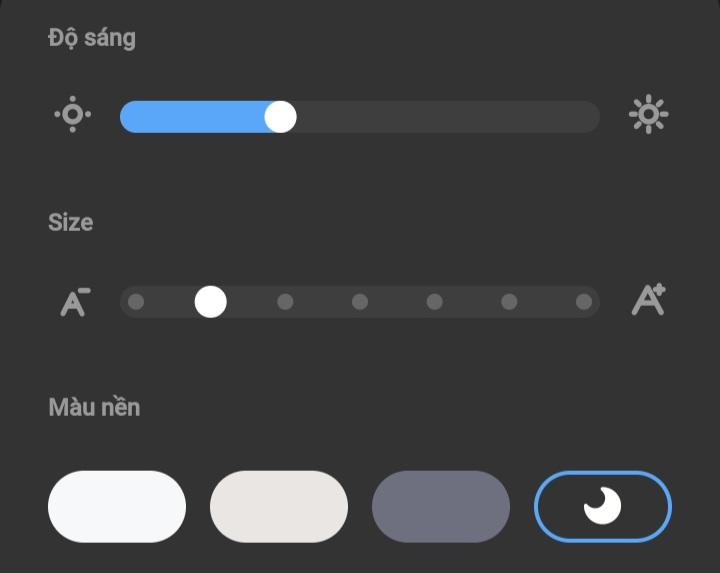
Task: Choose the gray background color
Action: pyautogui.click(x=441, y=507)
